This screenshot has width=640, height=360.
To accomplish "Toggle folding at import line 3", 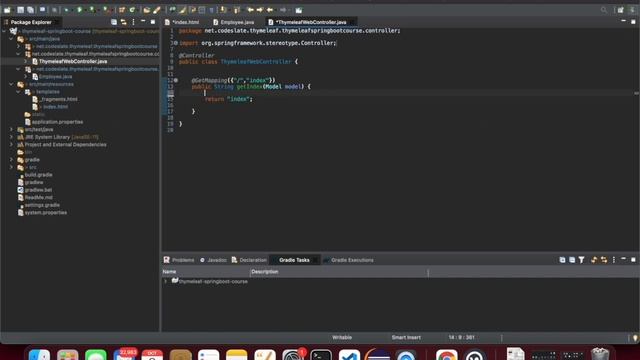I will click(x=176, y=43).
